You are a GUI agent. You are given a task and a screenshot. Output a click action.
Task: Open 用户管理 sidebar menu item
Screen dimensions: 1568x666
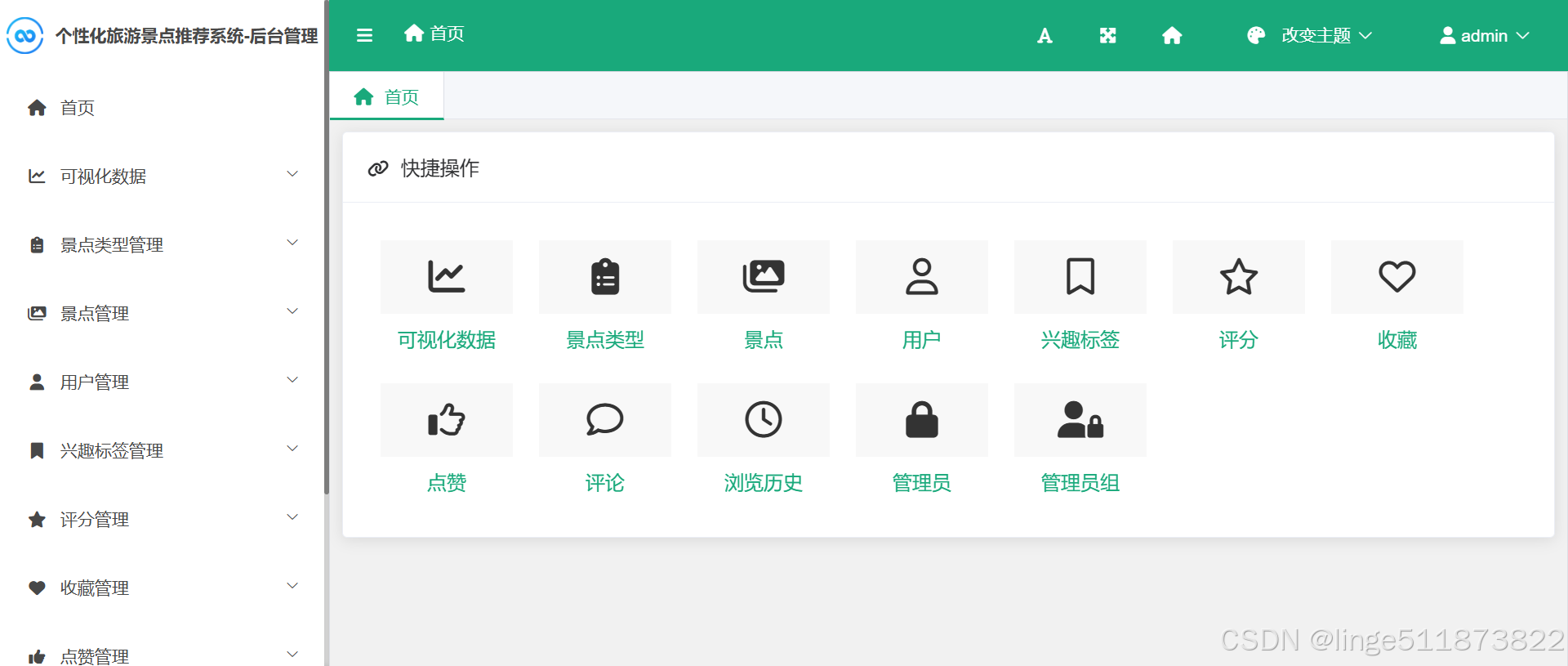point(163,382)
